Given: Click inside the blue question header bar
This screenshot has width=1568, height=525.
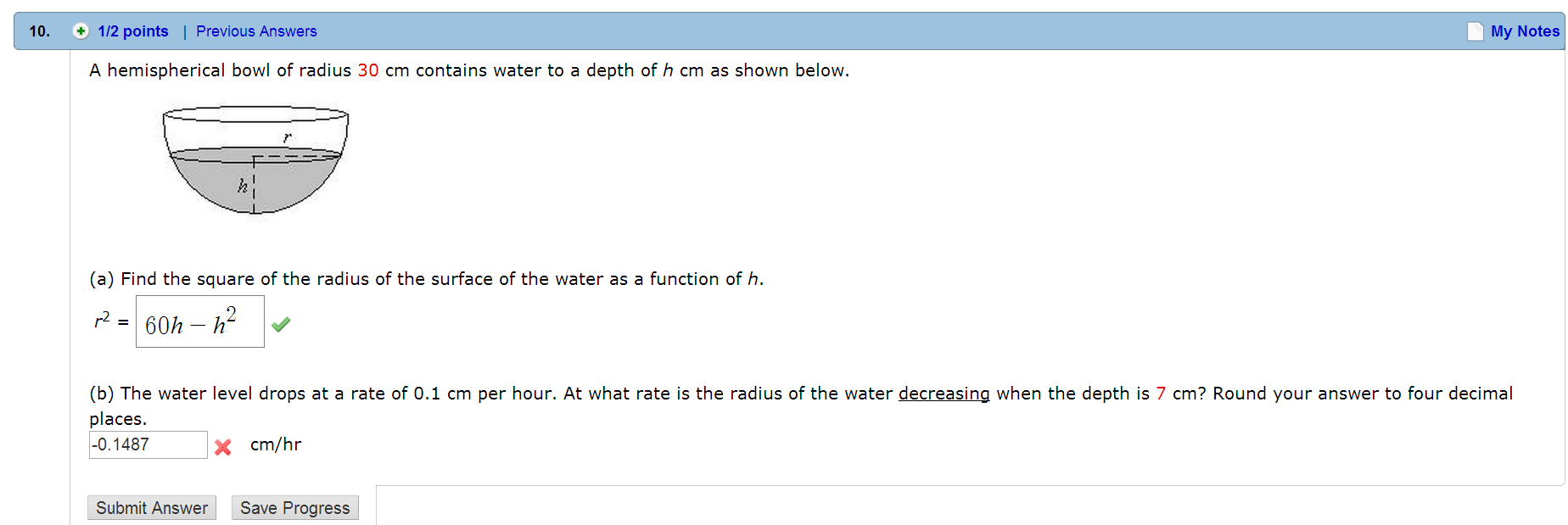Looking at the screenshot, I should tap(764, 31).
